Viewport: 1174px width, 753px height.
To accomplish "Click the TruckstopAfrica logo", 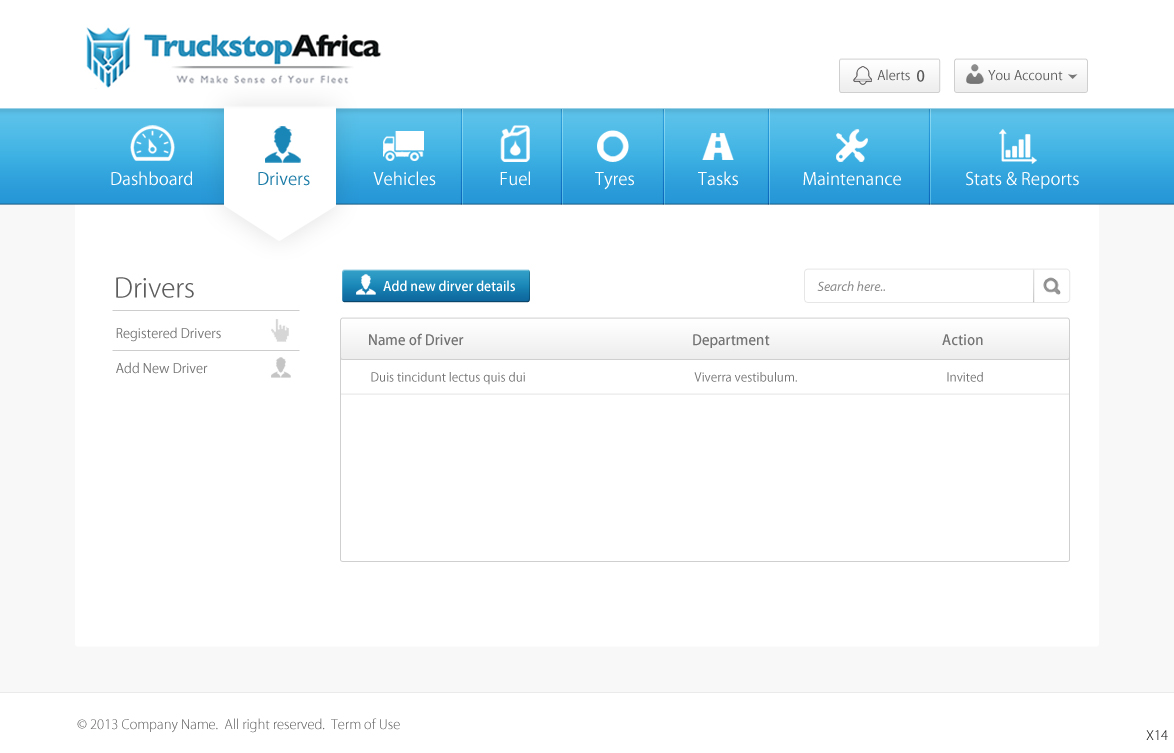I will (x=233, y=57).
